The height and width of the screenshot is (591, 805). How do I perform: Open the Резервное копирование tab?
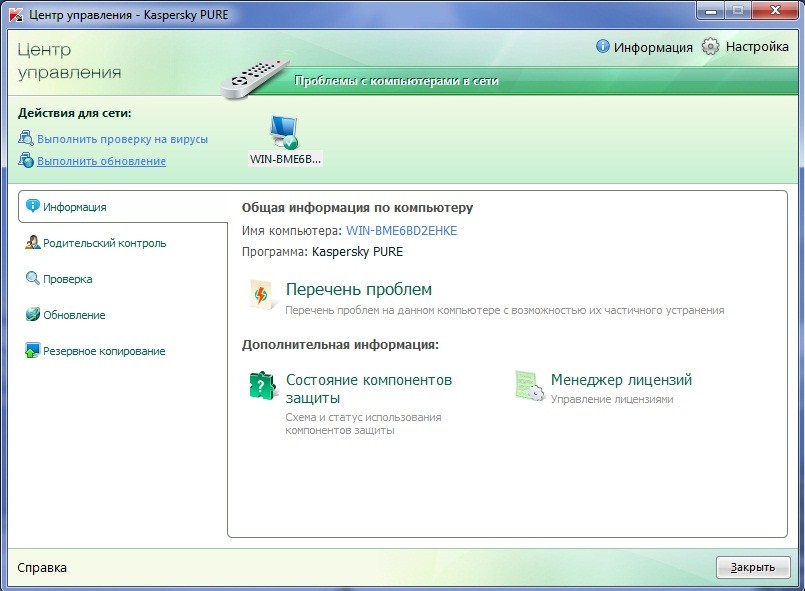coord(104,351)
